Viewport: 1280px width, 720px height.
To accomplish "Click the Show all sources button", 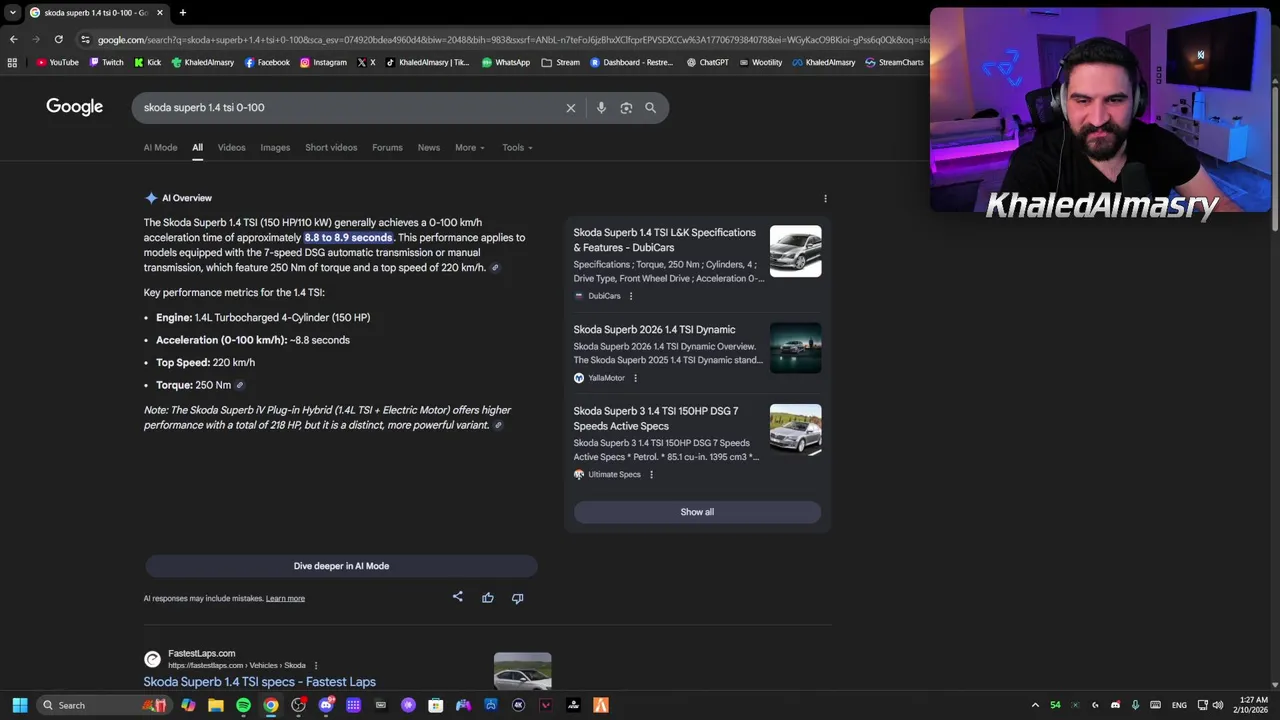I will point(697,512).
